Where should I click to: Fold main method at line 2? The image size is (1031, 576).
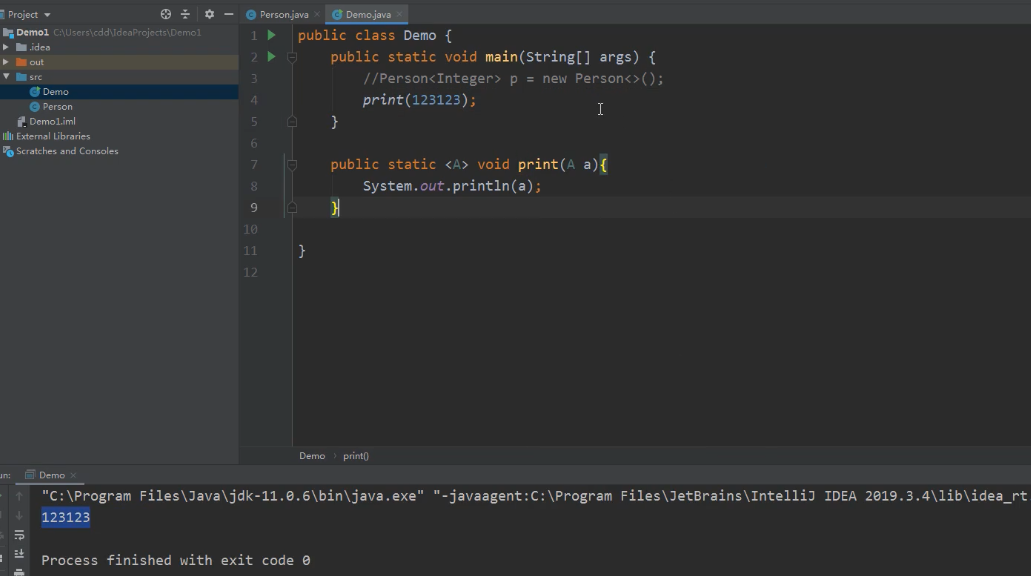click(292, 57)
